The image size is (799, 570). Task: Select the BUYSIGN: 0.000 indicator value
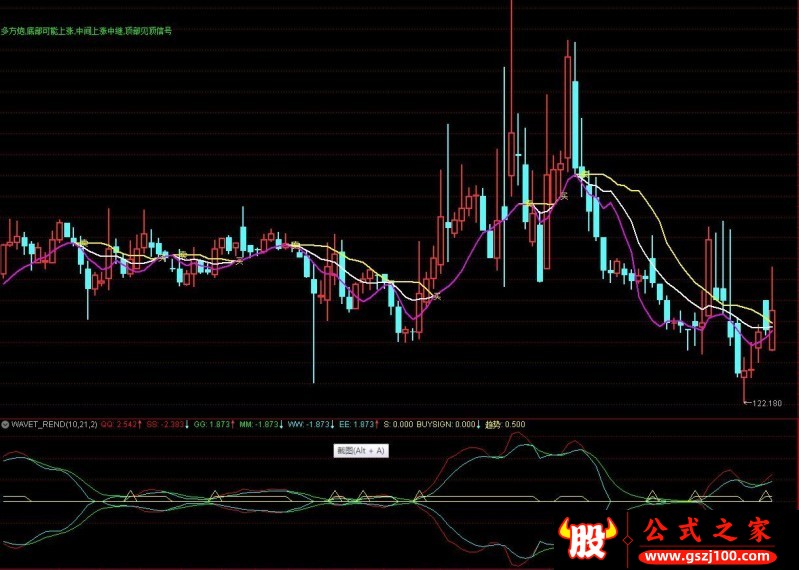(448, 424)
